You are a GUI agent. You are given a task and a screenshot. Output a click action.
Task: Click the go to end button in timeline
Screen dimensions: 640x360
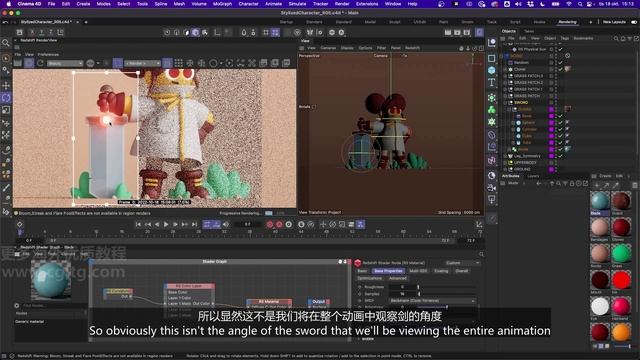[x=195, y=224]
